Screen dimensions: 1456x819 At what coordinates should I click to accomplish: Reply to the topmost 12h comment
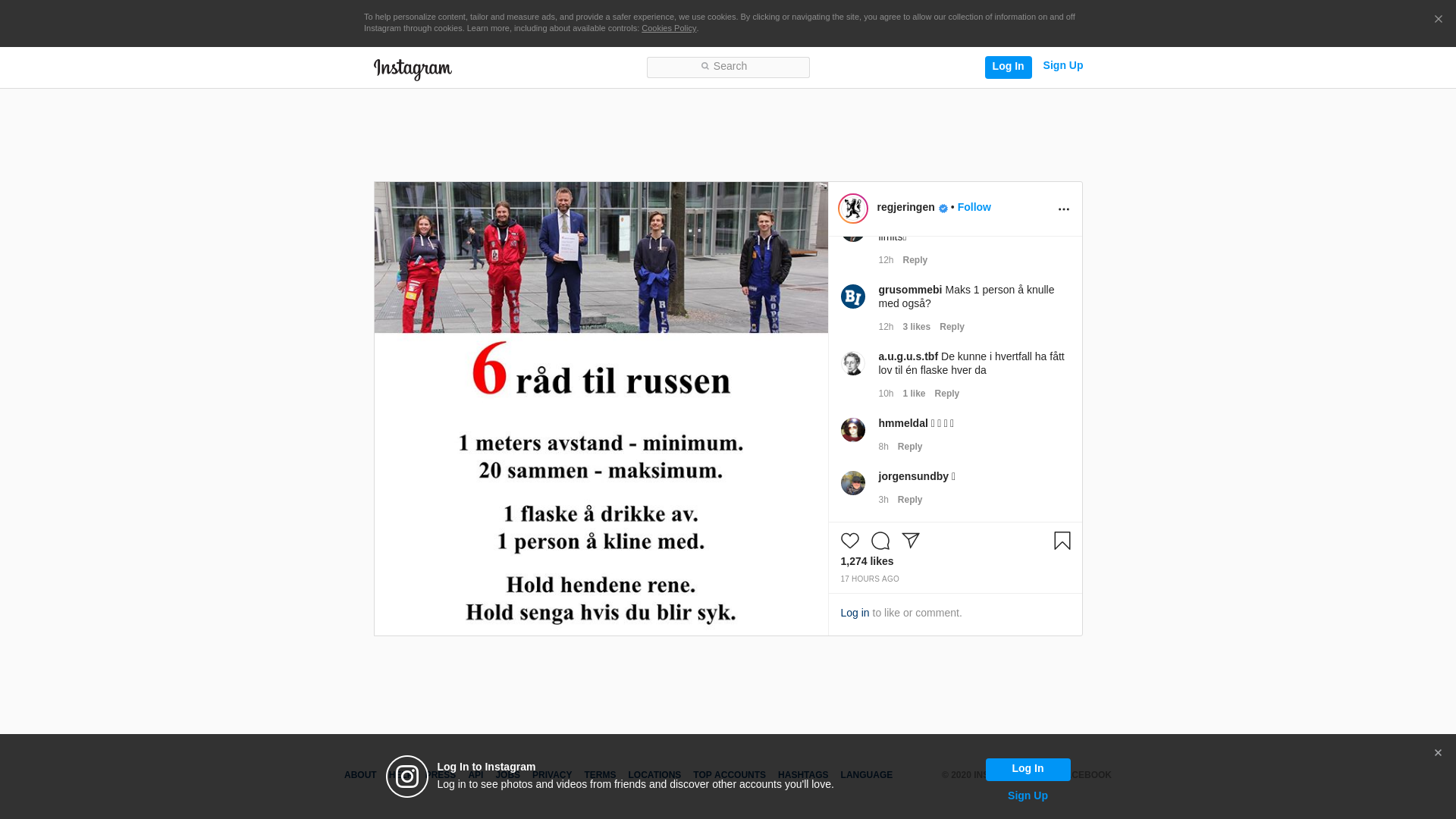[x=915, y=260]
